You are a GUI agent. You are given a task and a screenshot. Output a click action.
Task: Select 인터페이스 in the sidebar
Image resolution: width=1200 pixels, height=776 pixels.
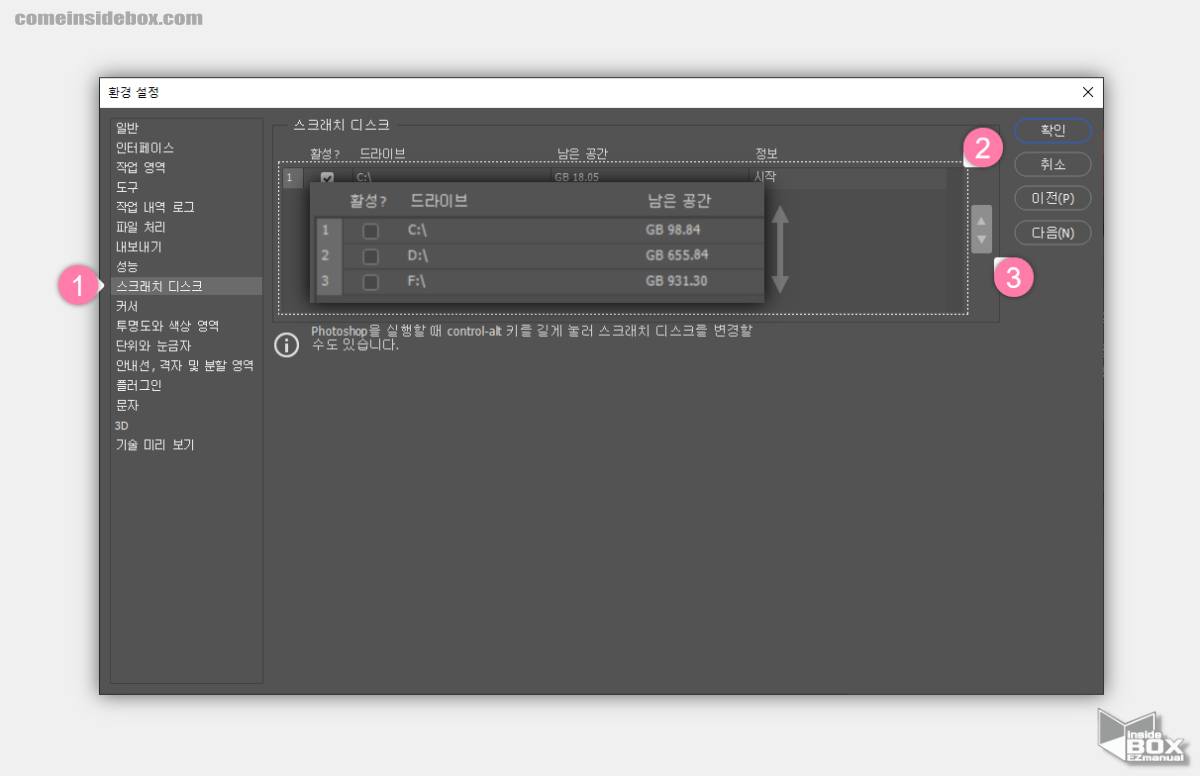(x=145, y=148)
